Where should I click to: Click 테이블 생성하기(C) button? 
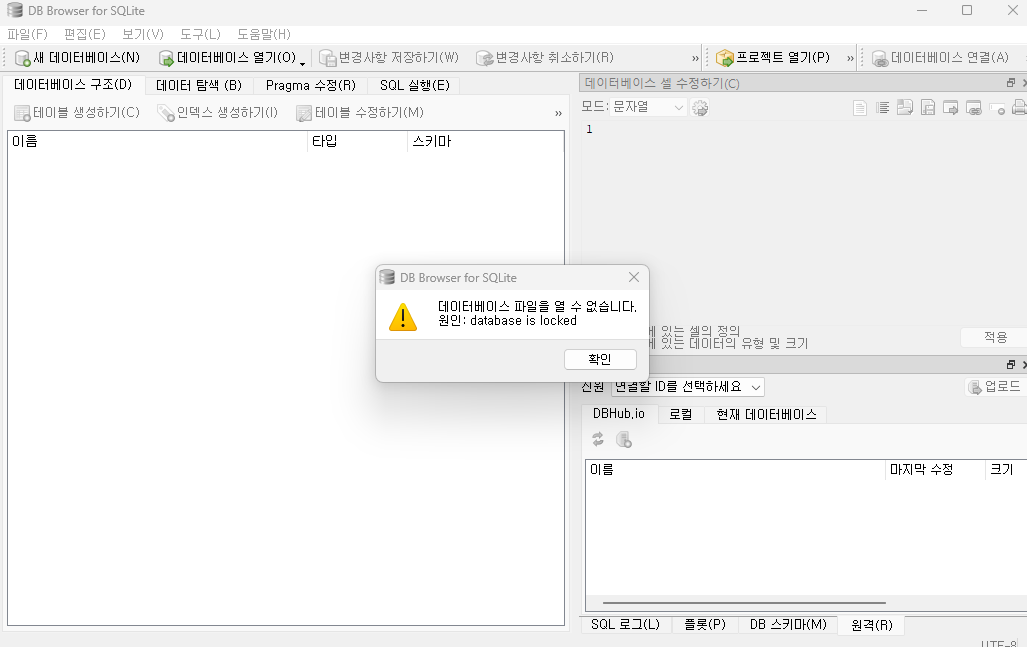(77, 113)
